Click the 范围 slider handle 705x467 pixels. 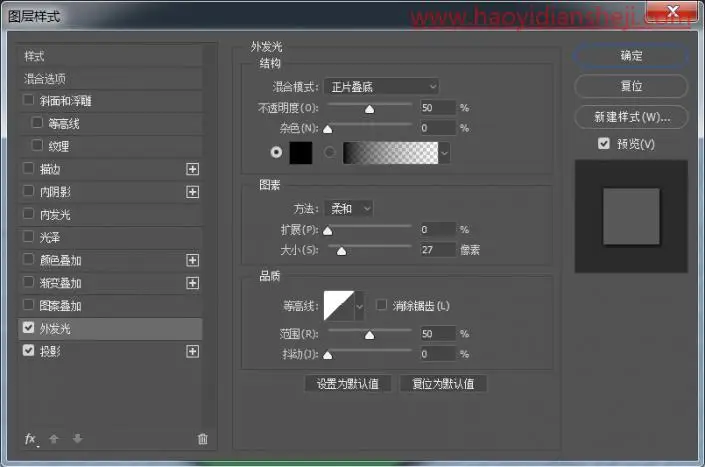click(370, 335)
